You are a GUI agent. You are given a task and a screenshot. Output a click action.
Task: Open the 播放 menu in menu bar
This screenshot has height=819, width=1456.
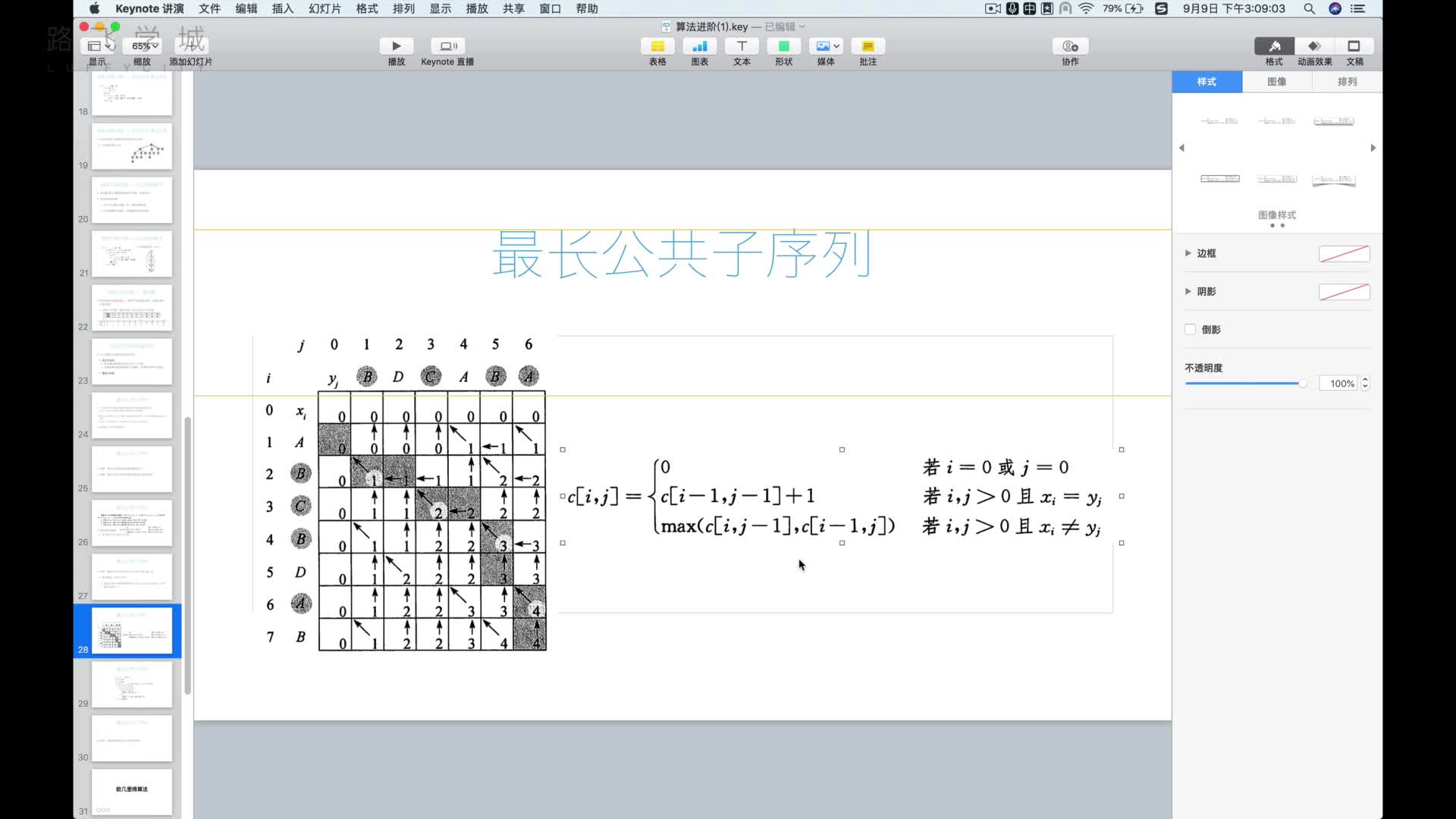click(477, 8)
